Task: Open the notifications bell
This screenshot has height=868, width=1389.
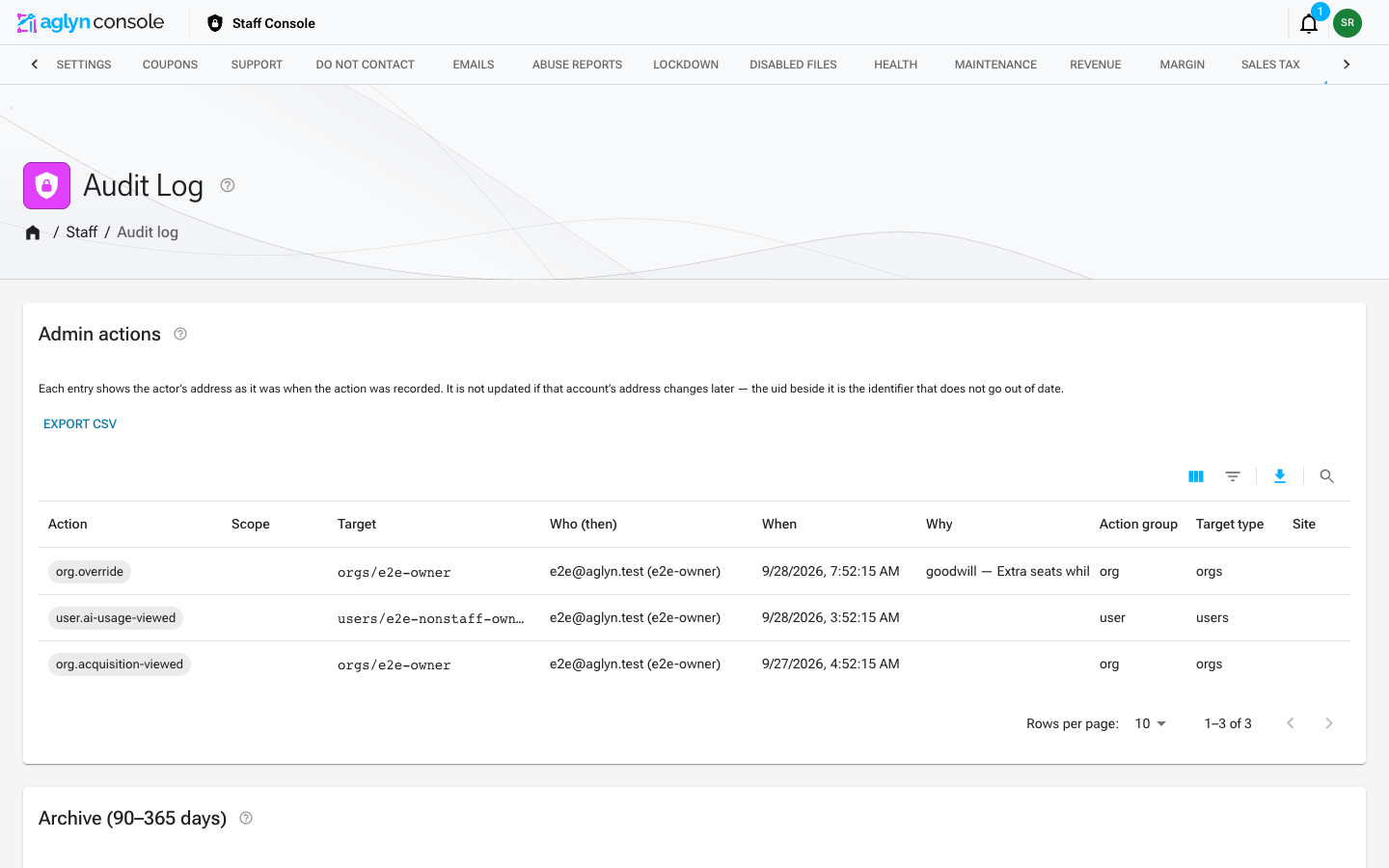Action: click(x=1309, y=23)
